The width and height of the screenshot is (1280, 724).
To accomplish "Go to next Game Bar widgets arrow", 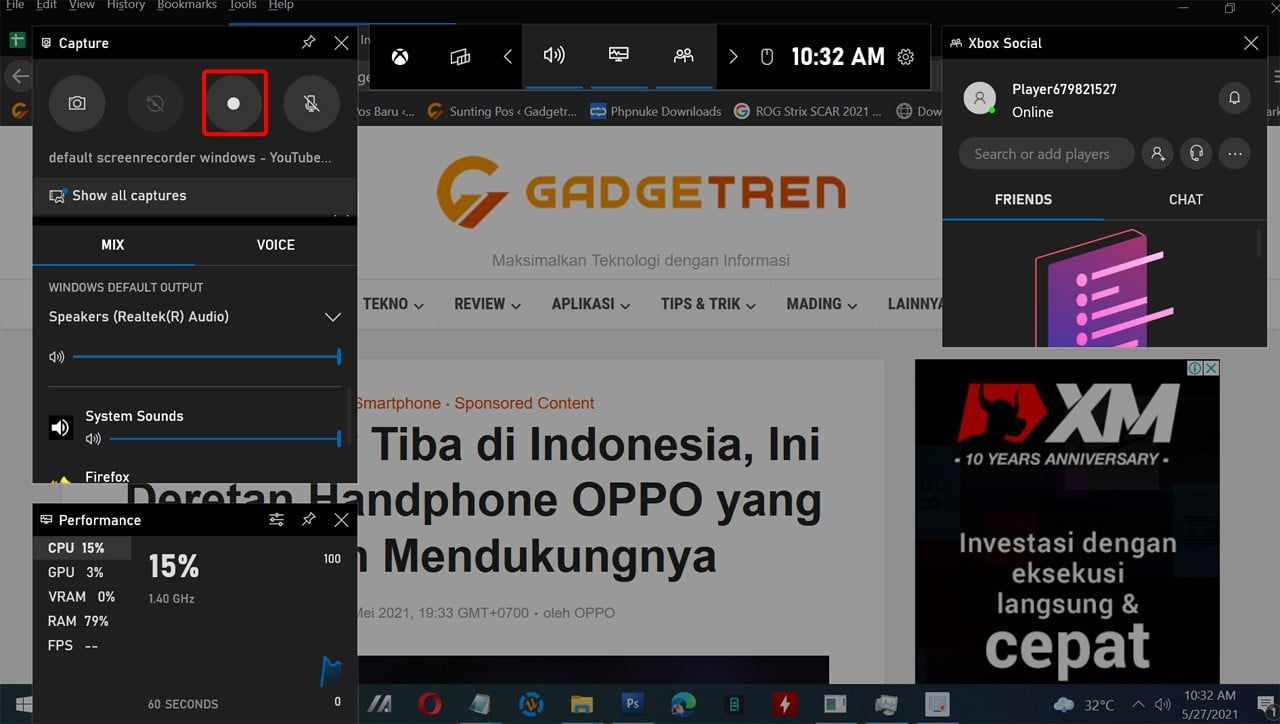I will pos(733,57).
